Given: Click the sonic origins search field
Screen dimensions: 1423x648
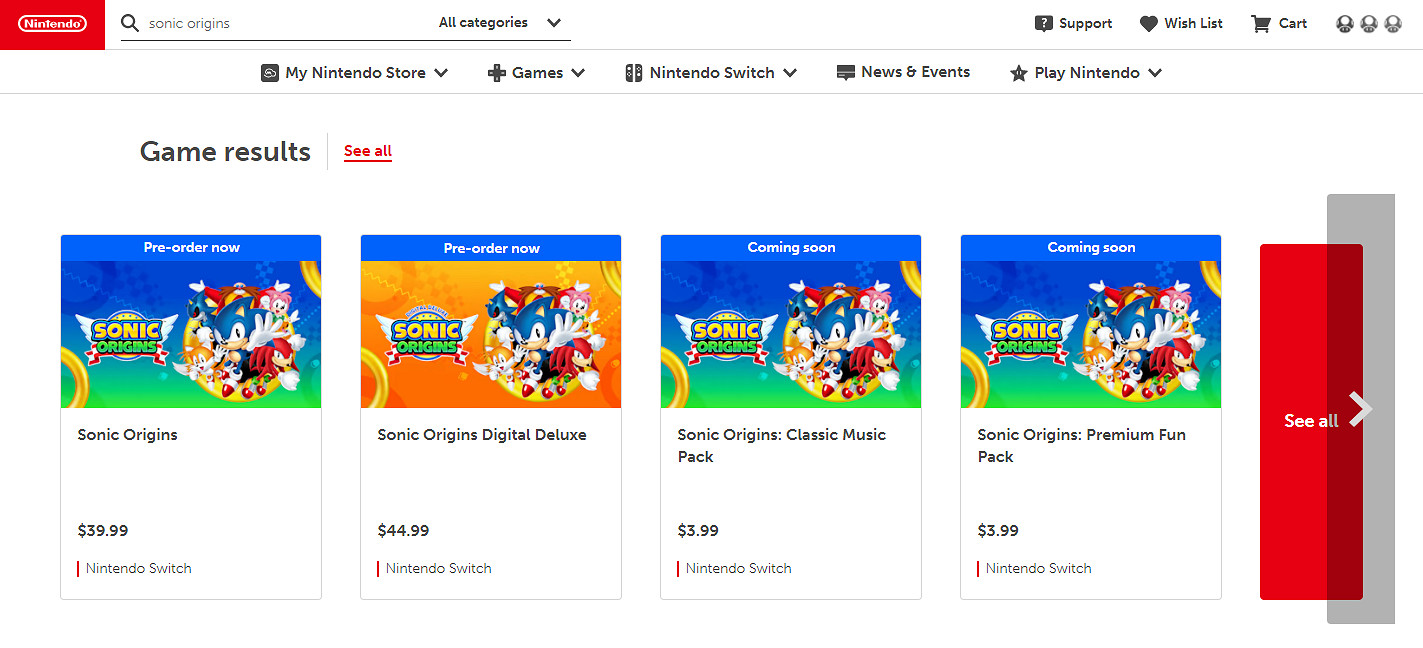Looking at the screenshot, I should tap(285, 23).
